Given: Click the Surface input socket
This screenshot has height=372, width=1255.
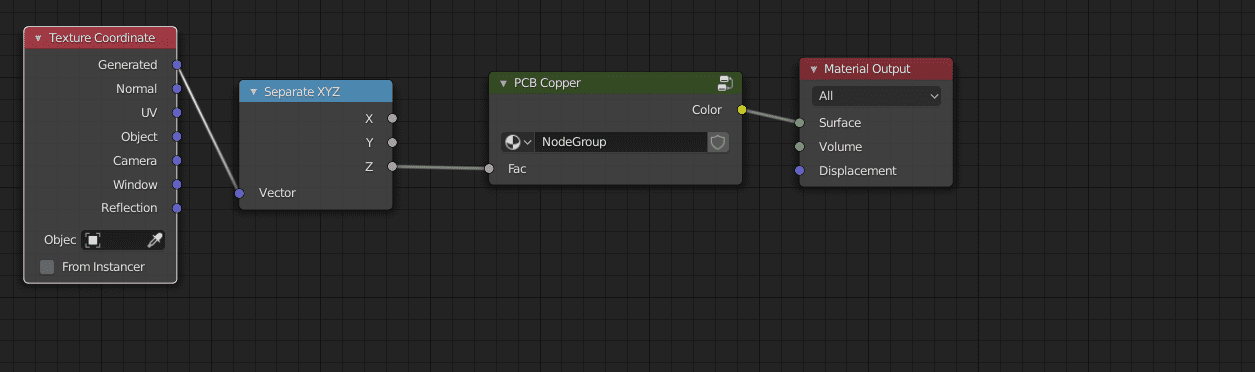Looking at the screenshot, I should tap(799, 123).
